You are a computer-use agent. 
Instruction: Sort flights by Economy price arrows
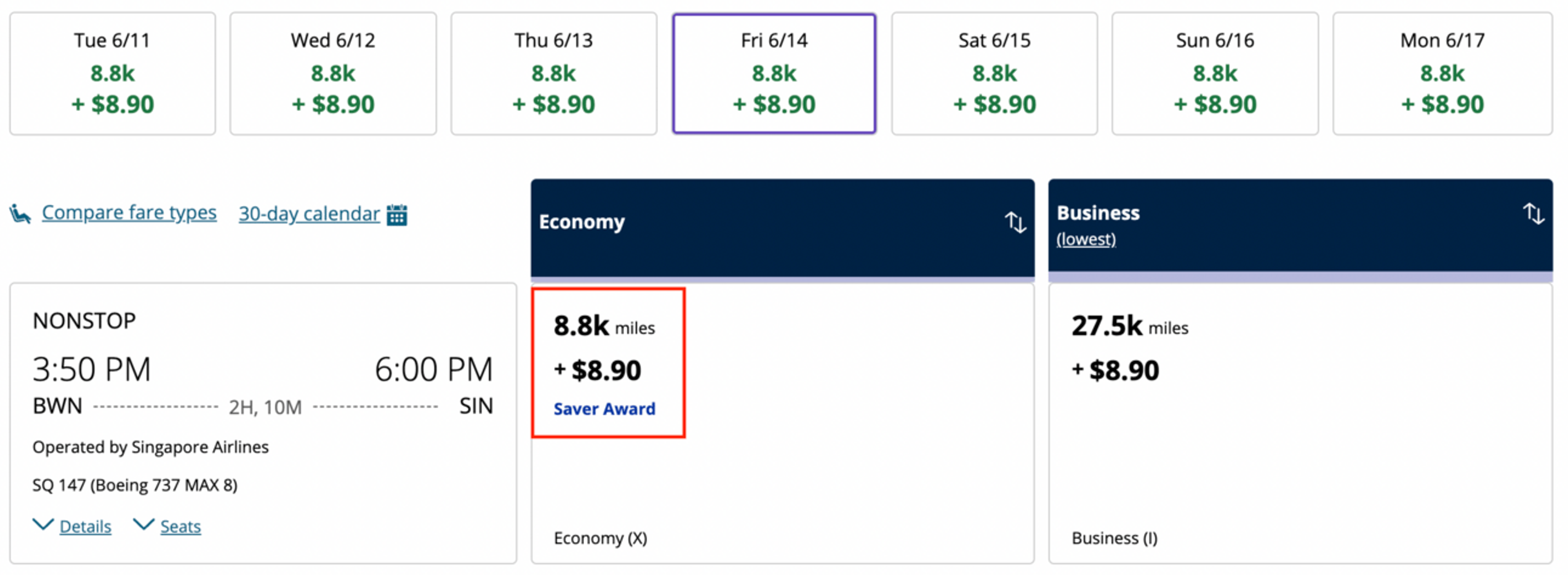pyautogui.click(x=1015, y=222)
